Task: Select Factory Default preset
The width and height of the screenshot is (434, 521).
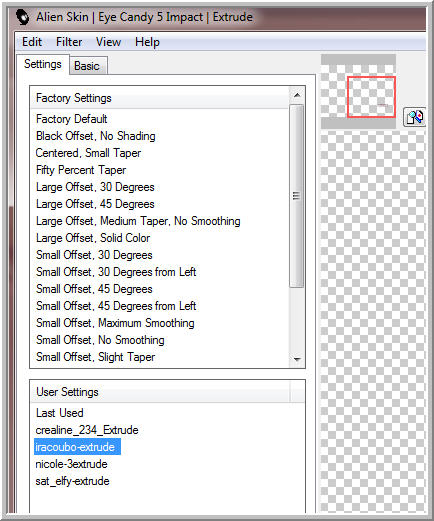Action: [x=71, y=119]
